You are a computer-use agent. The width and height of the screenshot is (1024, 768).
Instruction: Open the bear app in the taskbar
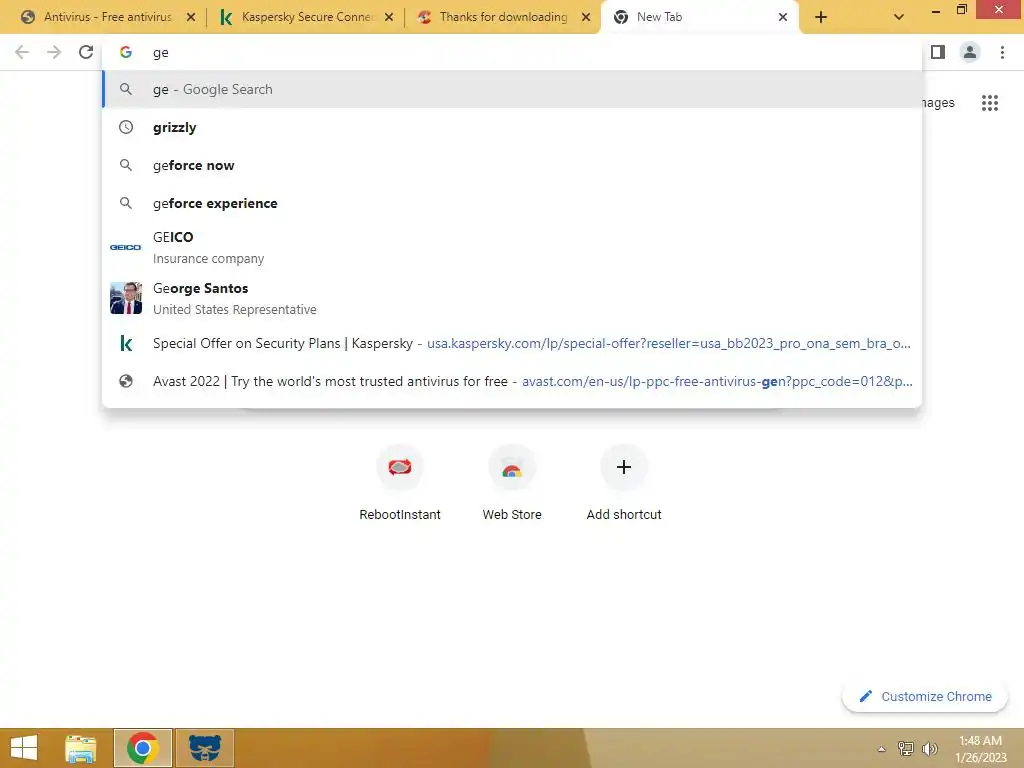coord(205,748)
